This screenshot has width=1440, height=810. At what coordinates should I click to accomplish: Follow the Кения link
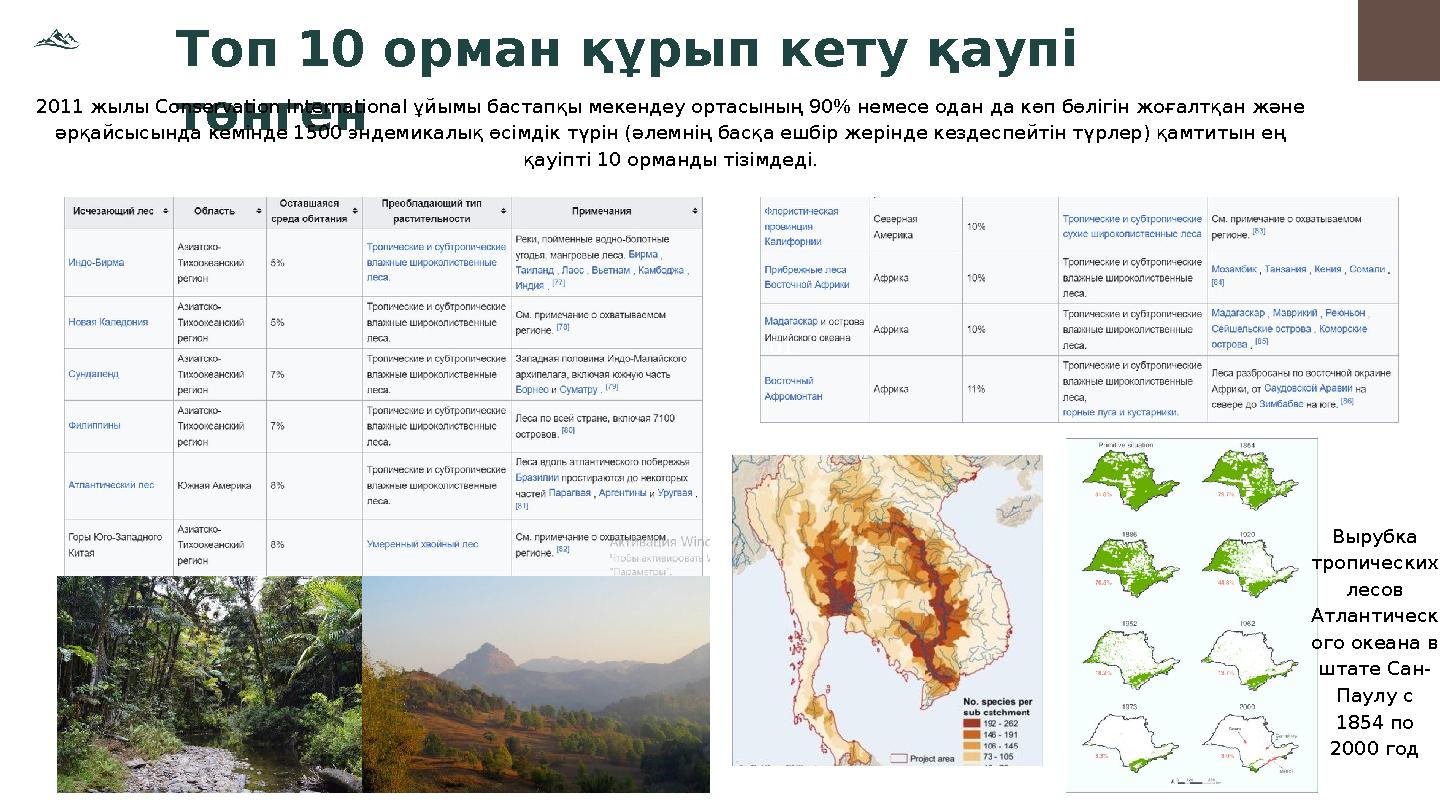tap(1327, 269)
